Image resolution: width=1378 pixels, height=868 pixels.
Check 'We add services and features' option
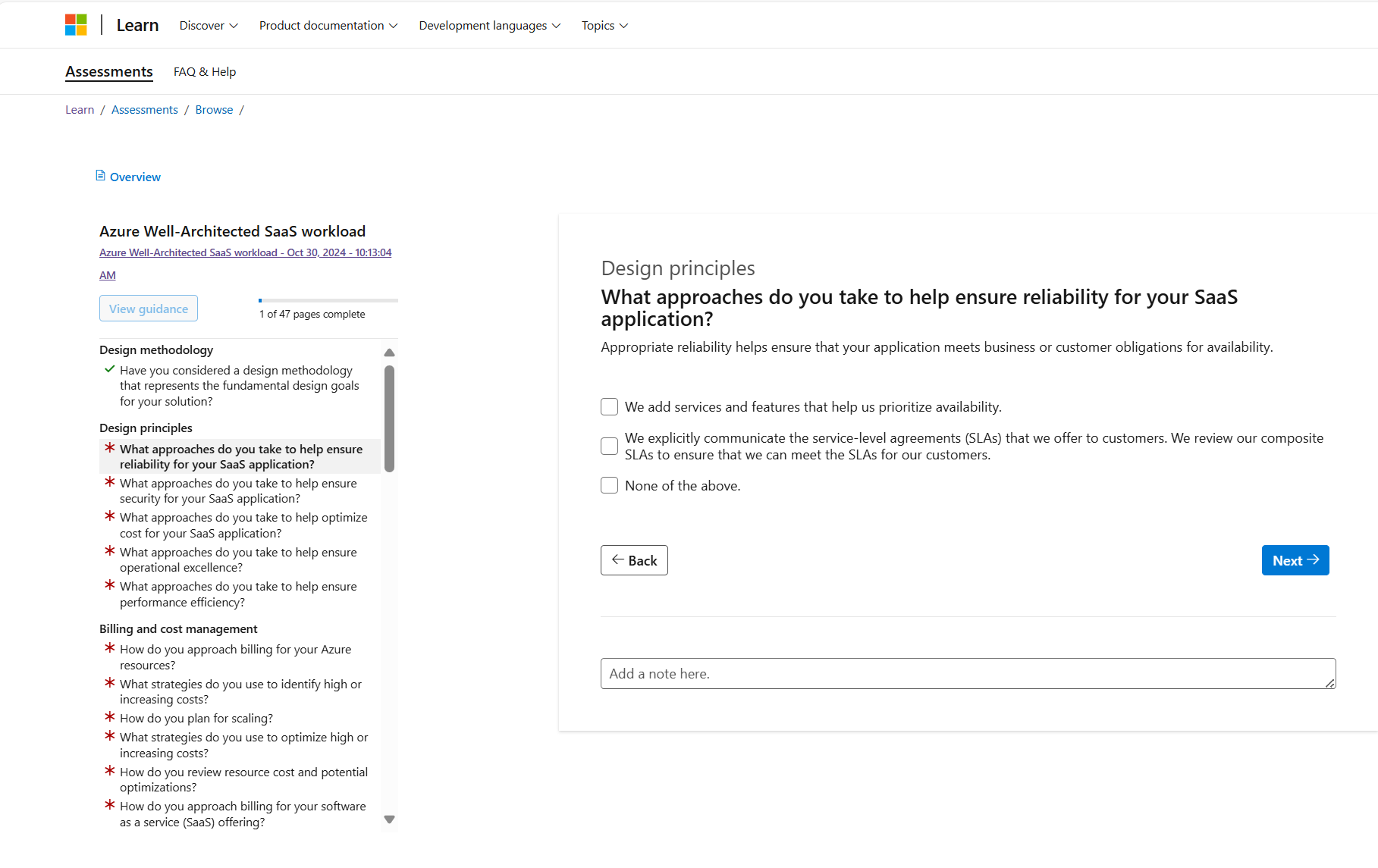609,407
